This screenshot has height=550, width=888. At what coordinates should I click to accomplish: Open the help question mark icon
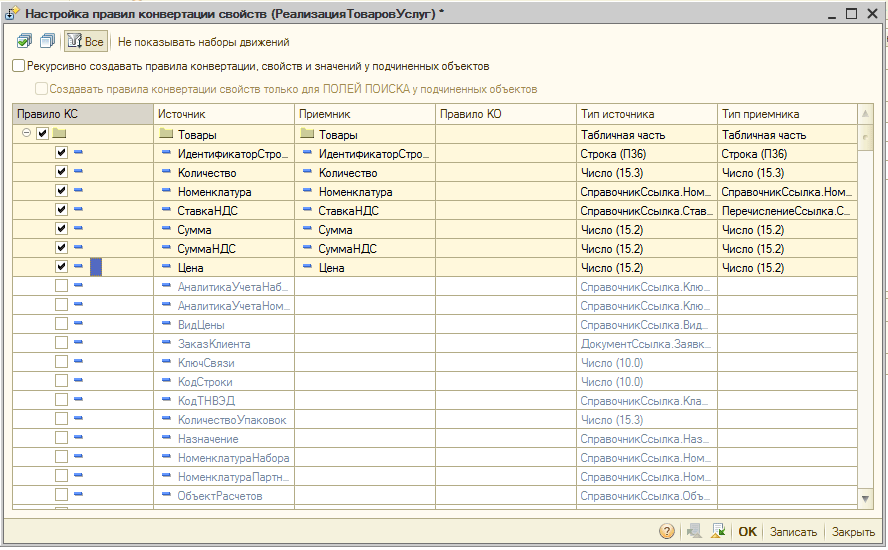point(667,531)
